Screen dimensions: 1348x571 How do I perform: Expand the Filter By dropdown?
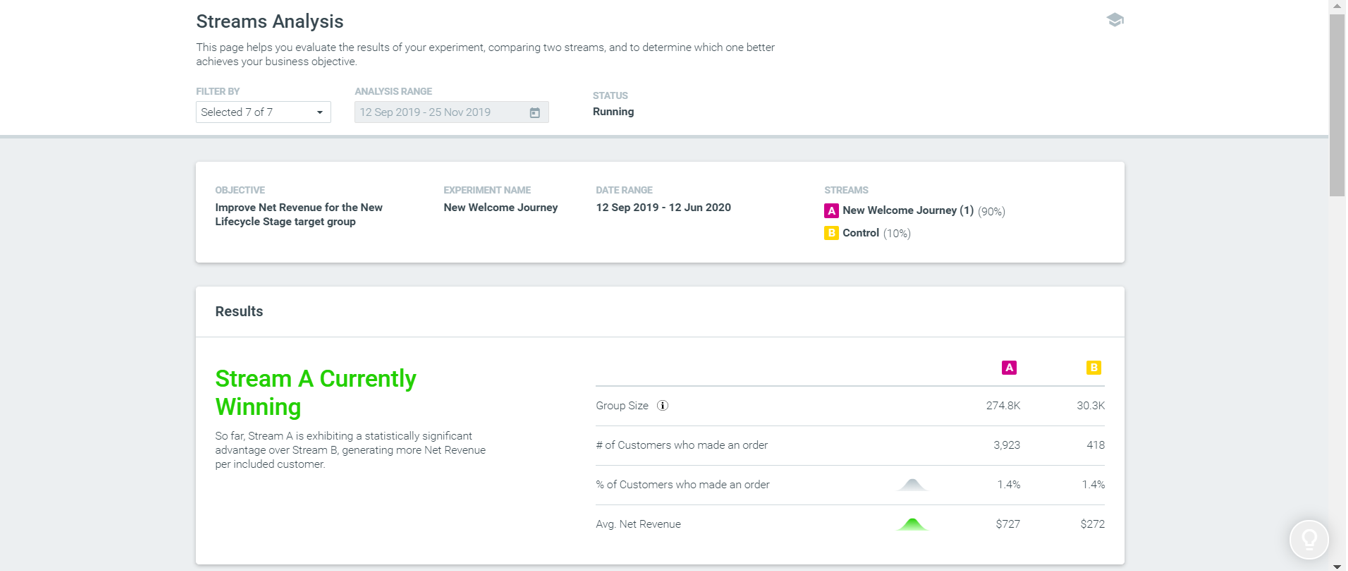263,112
